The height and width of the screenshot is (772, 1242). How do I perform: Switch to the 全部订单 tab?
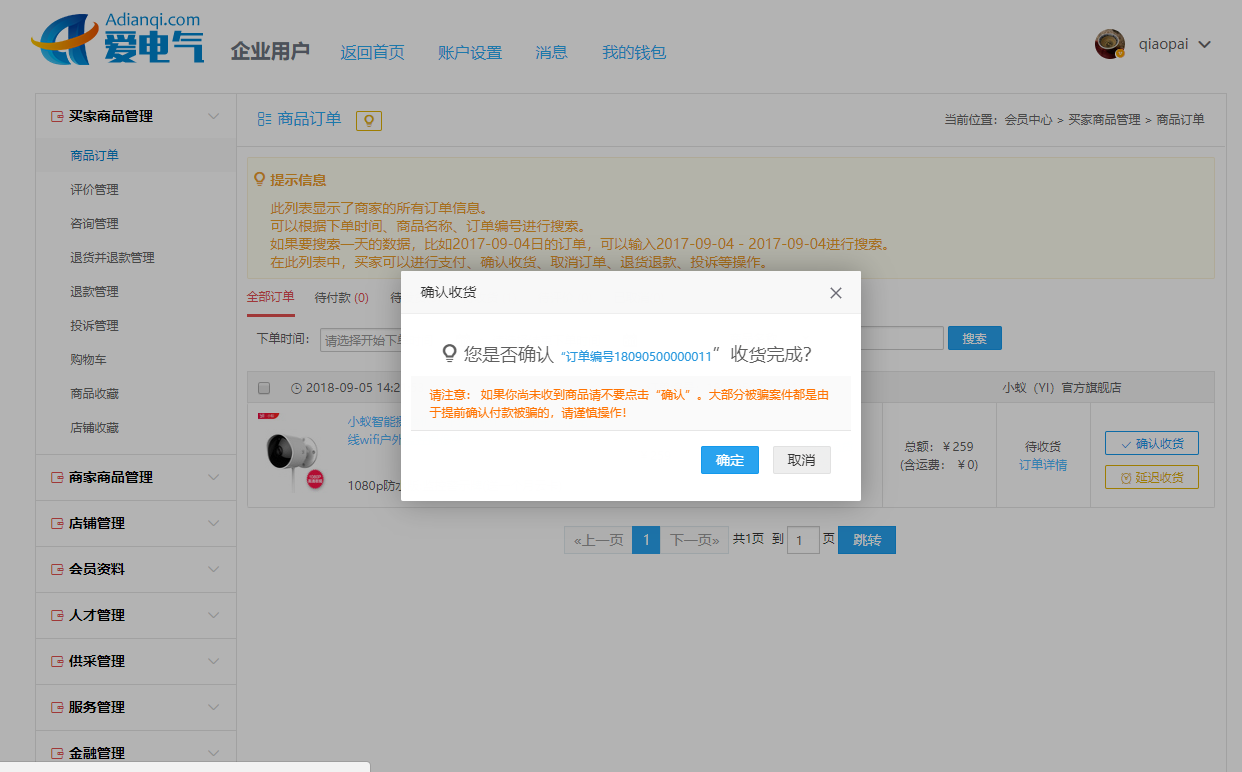pos(270,297)
